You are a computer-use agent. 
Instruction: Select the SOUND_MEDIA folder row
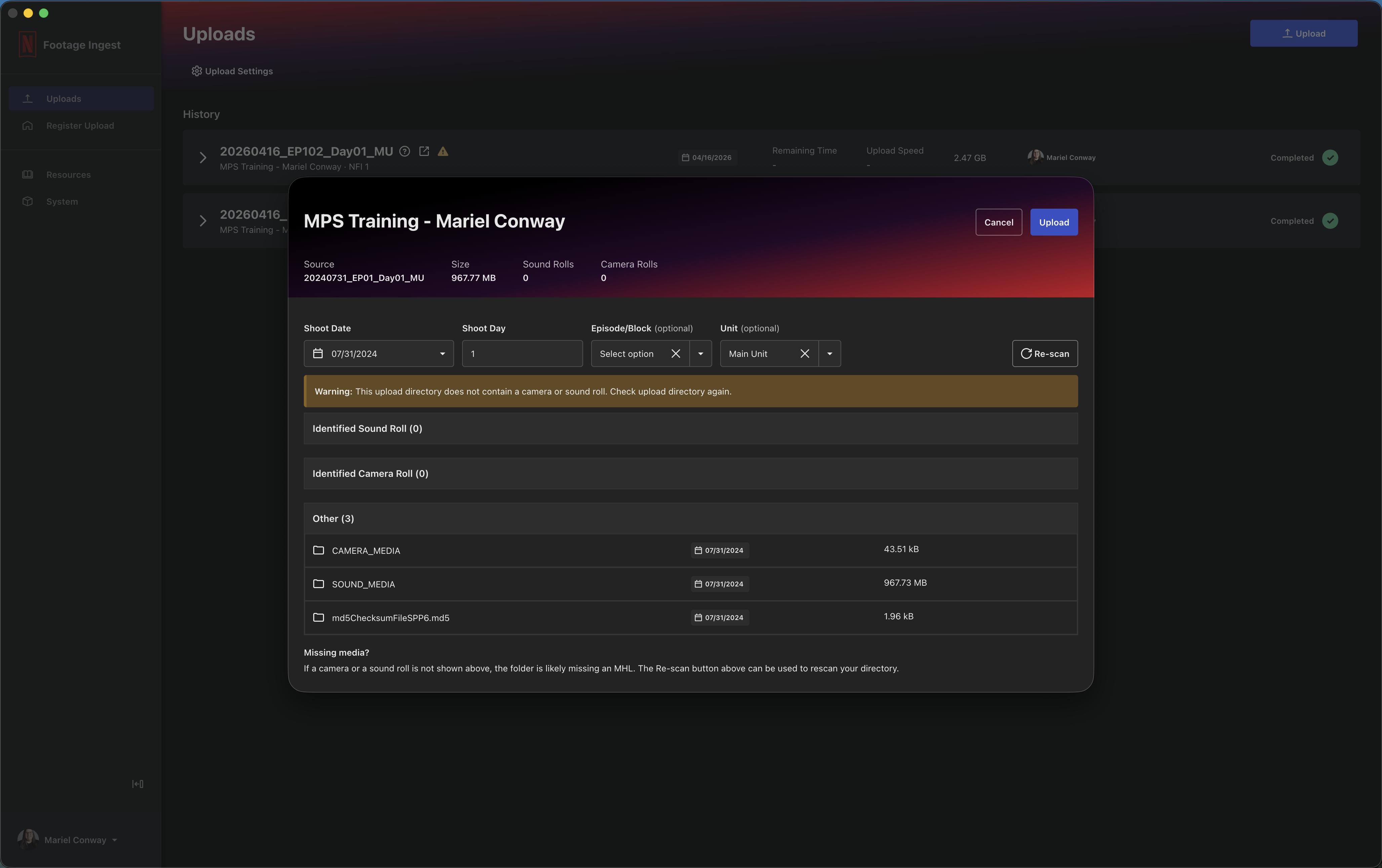click(690, 584)
